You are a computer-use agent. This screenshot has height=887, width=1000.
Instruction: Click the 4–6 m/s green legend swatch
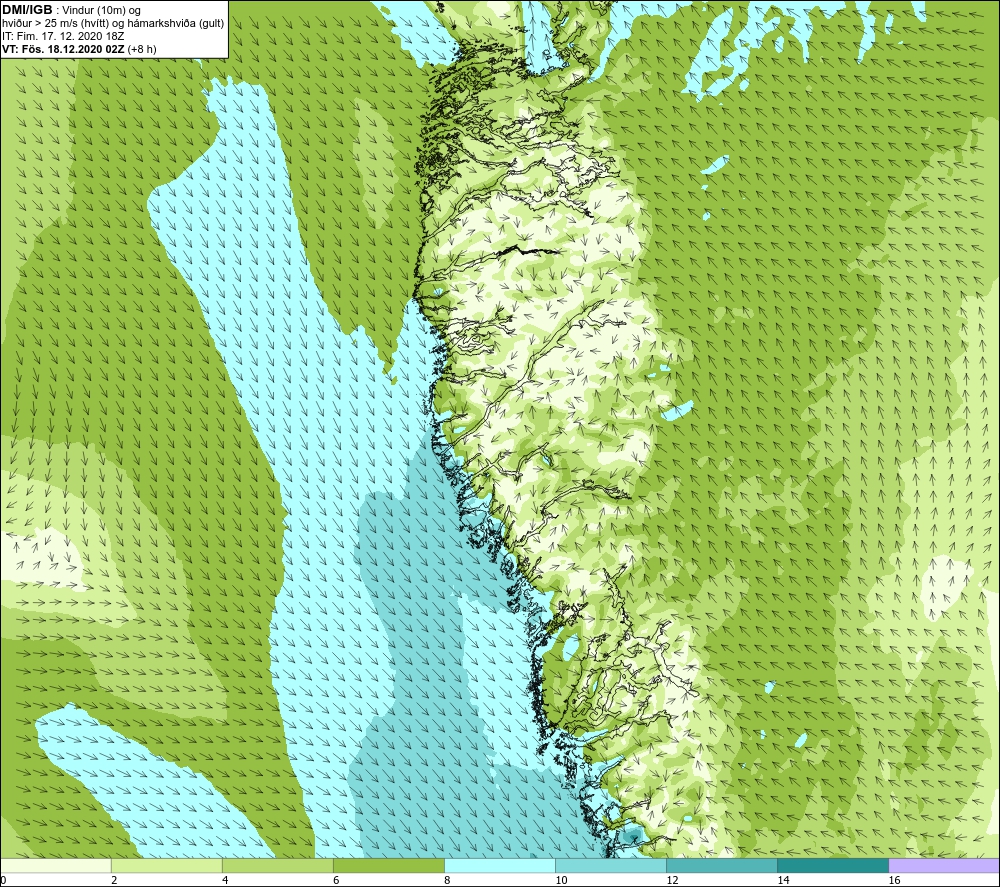[278, 865]
